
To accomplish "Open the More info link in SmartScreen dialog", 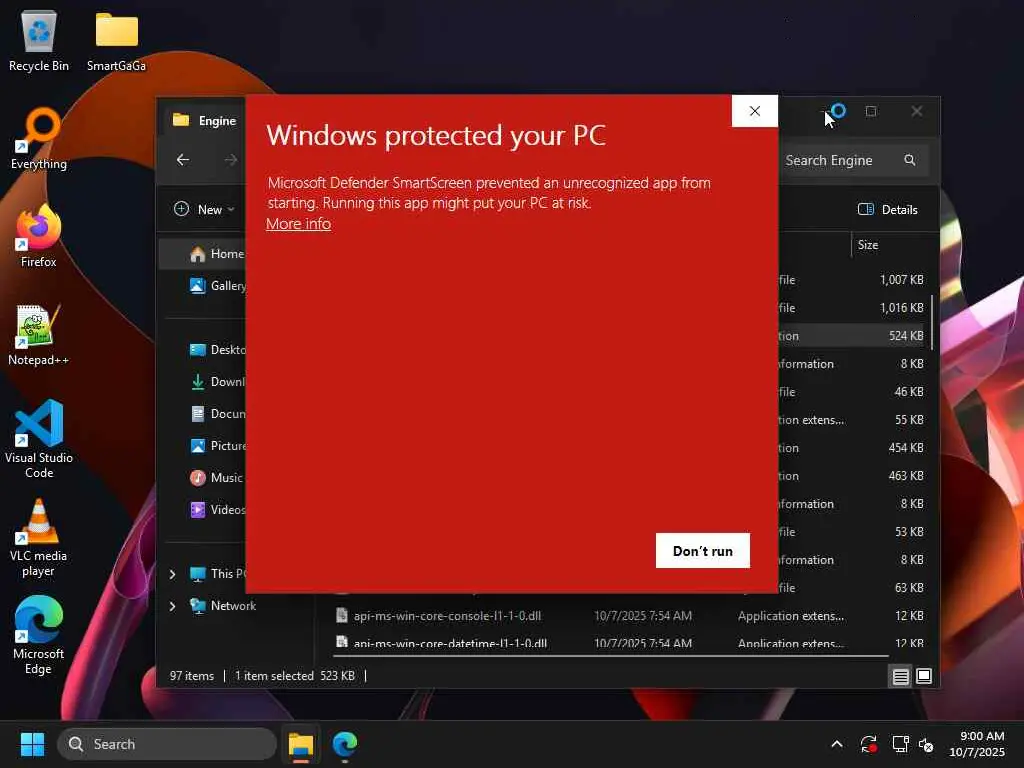I will 298,223.
